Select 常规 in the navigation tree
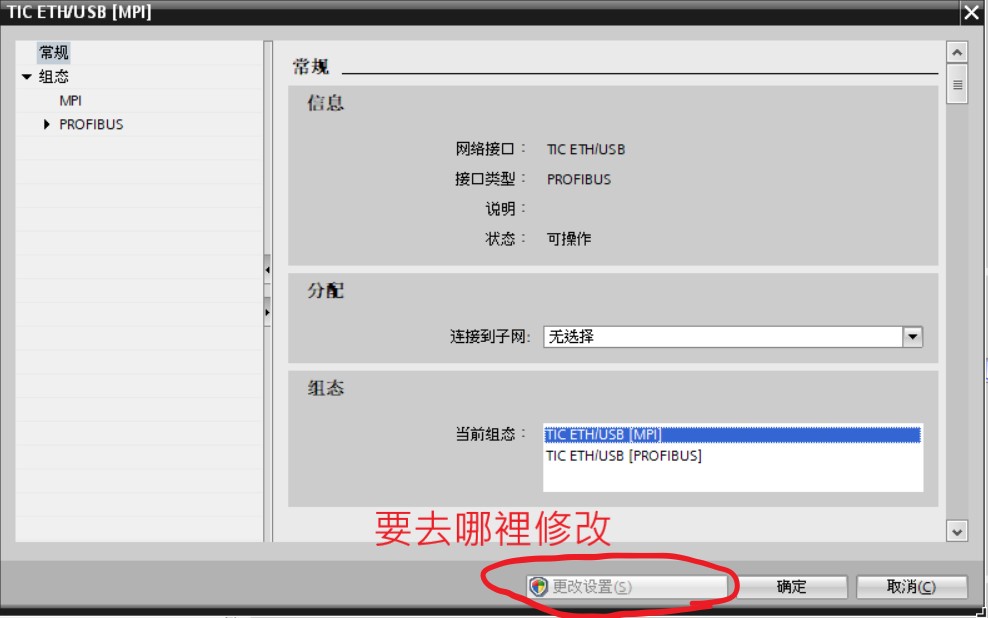The width and height of the screenshot is (988, 618). point(54,52)
